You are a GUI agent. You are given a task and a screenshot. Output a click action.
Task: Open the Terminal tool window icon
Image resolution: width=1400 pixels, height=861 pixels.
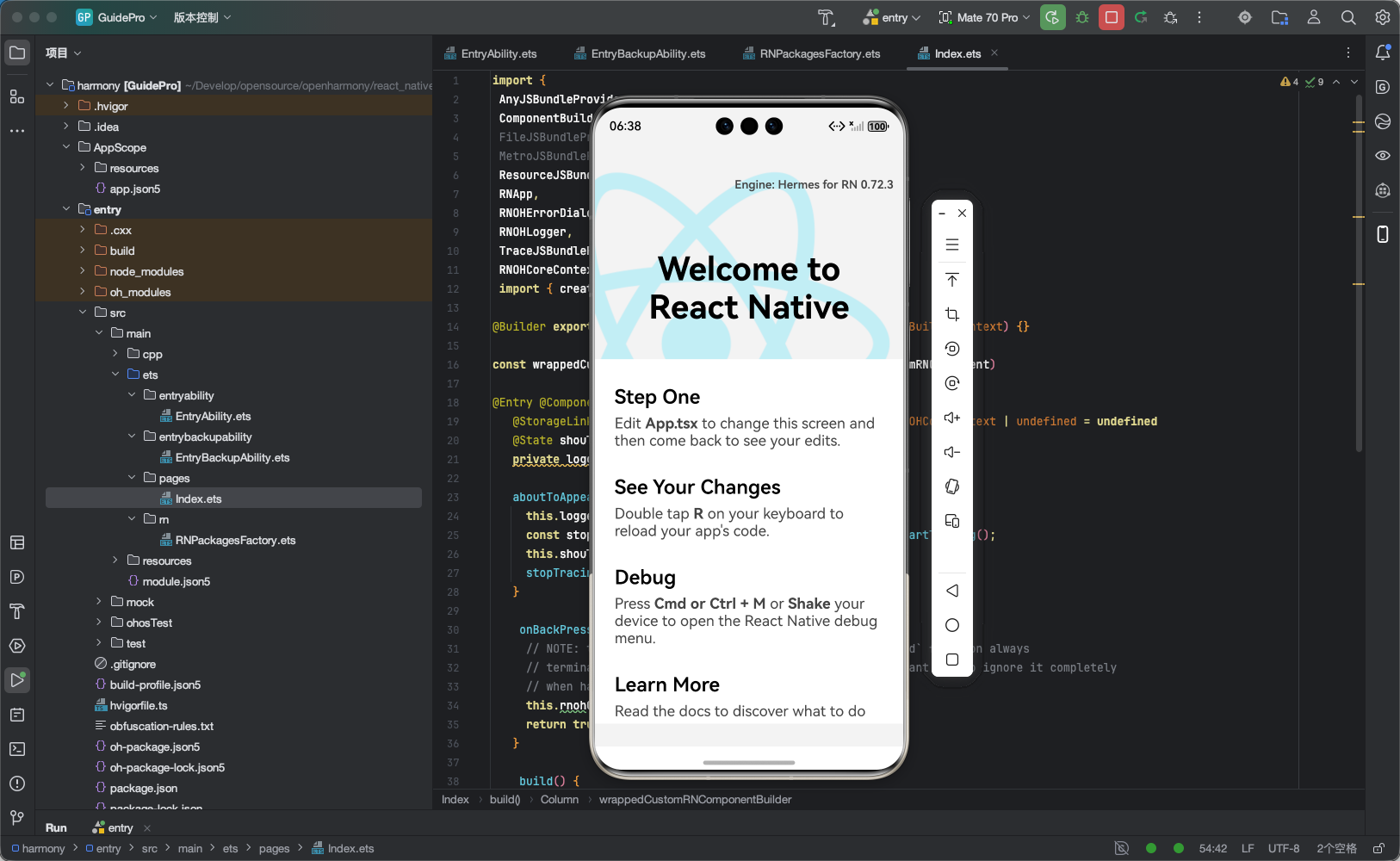pyautogui.click(x=17, y=749)
